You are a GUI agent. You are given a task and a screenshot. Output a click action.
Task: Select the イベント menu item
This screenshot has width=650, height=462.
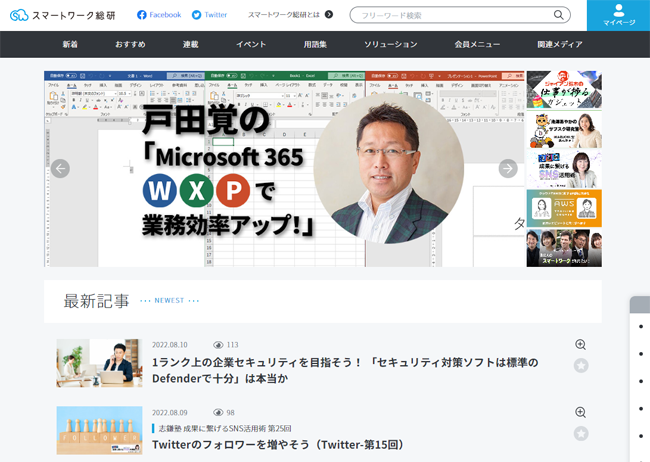(x=251, y=44)
